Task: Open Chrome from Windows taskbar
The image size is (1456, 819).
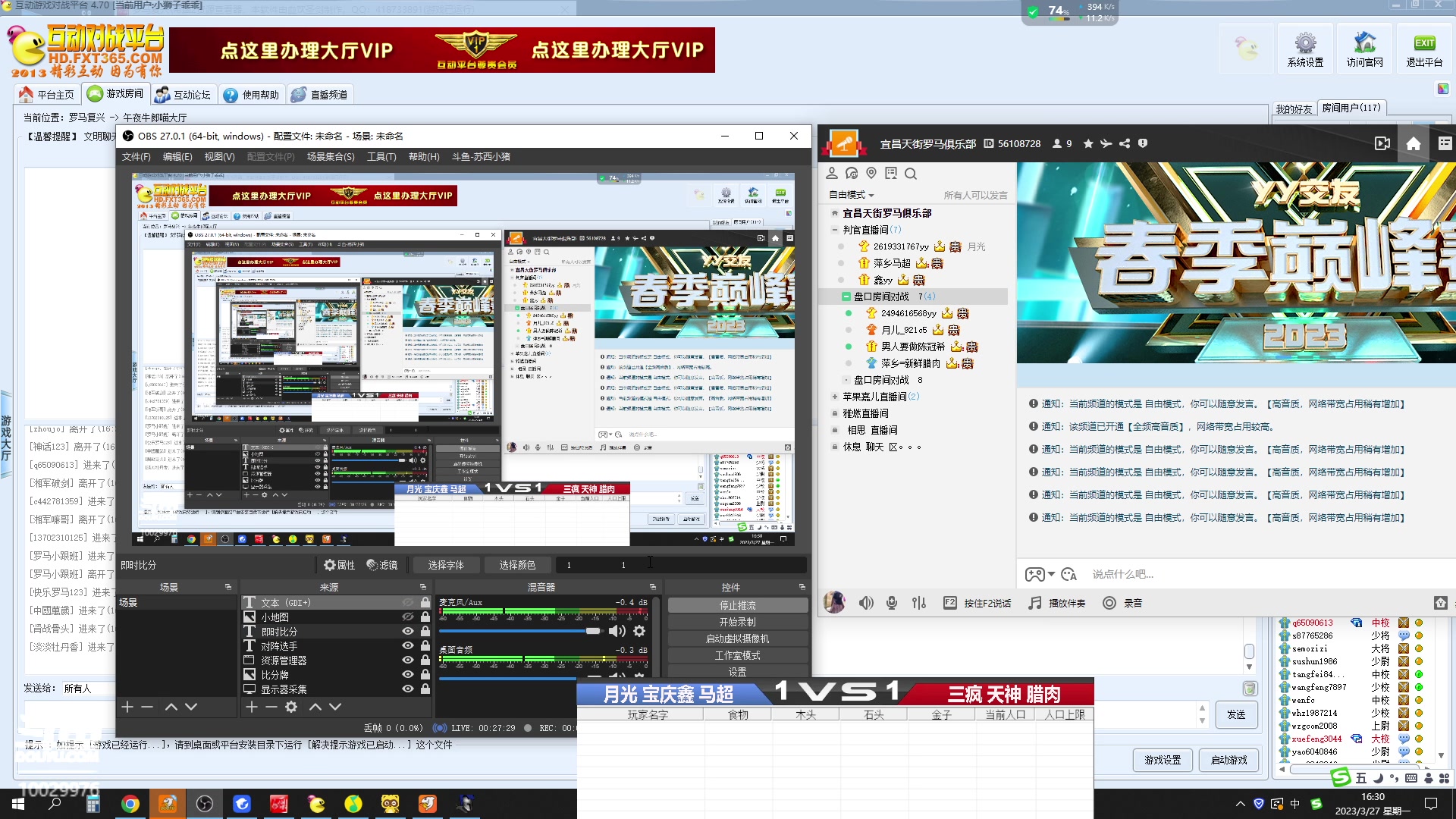Action: 130,804
